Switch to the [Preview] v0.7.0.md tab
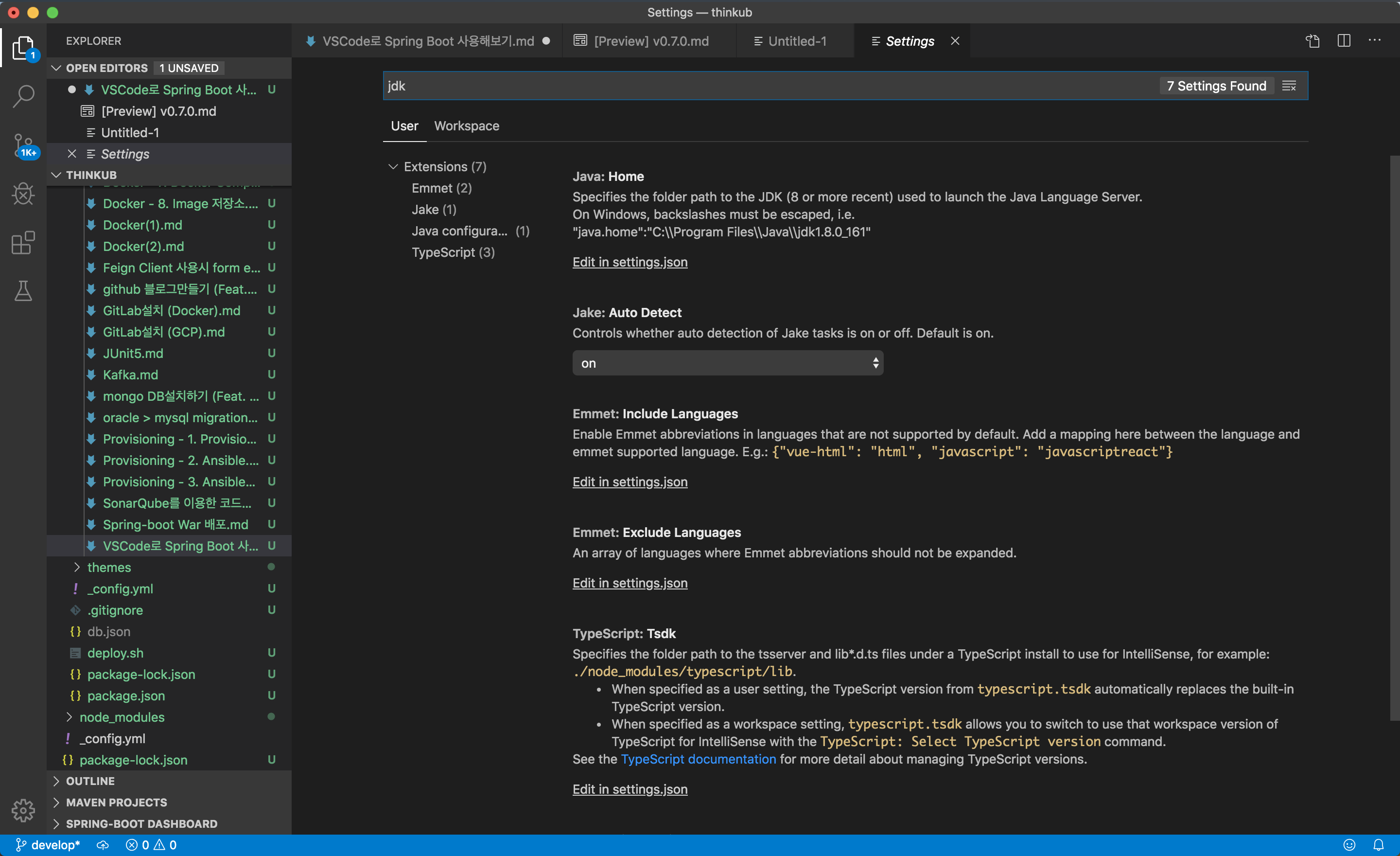Viewport: 1400px width, 856px height. click(649, 41)
